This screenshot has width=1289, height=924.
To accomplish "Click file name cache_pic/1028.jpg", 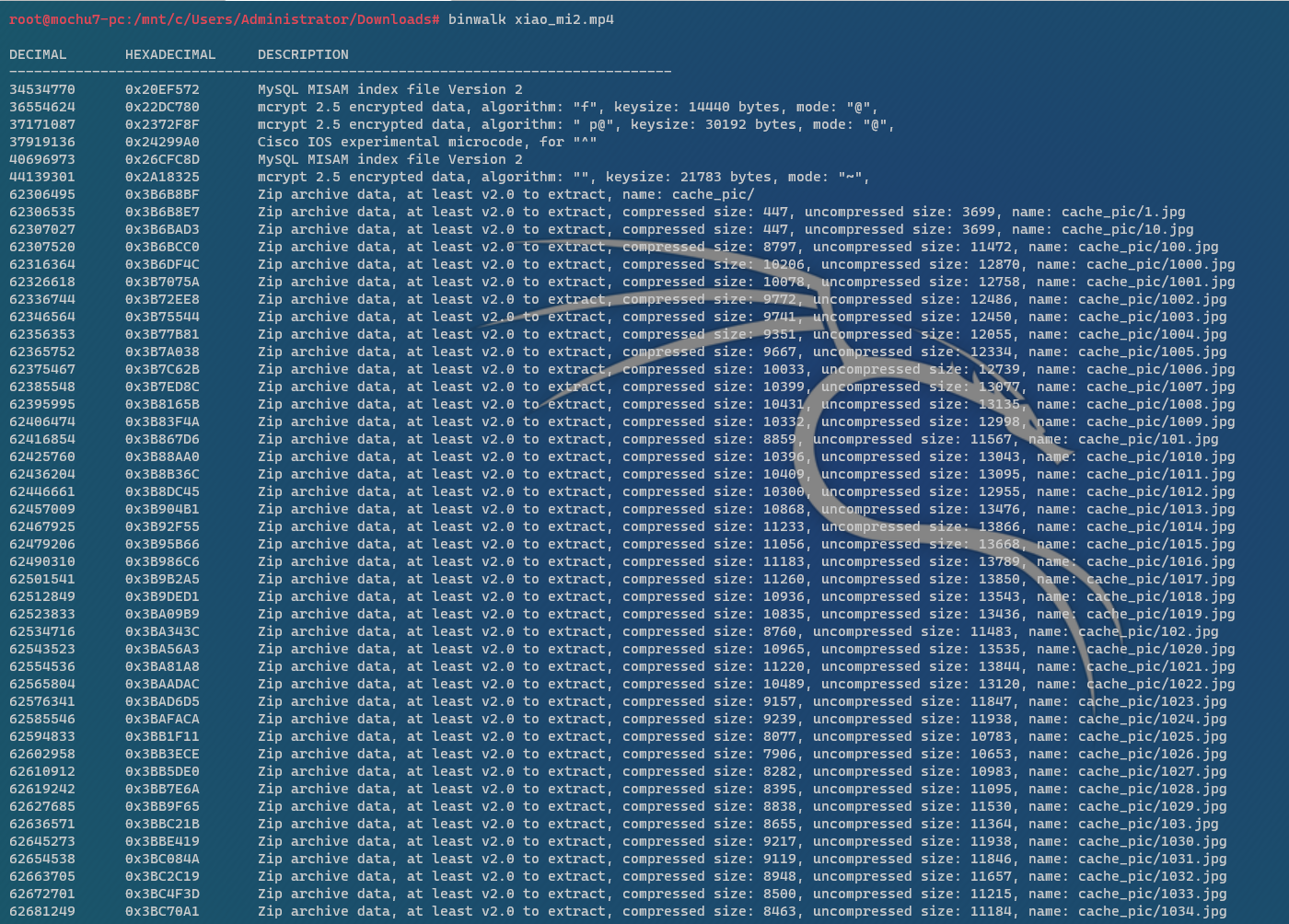I will coord(1153,789).
